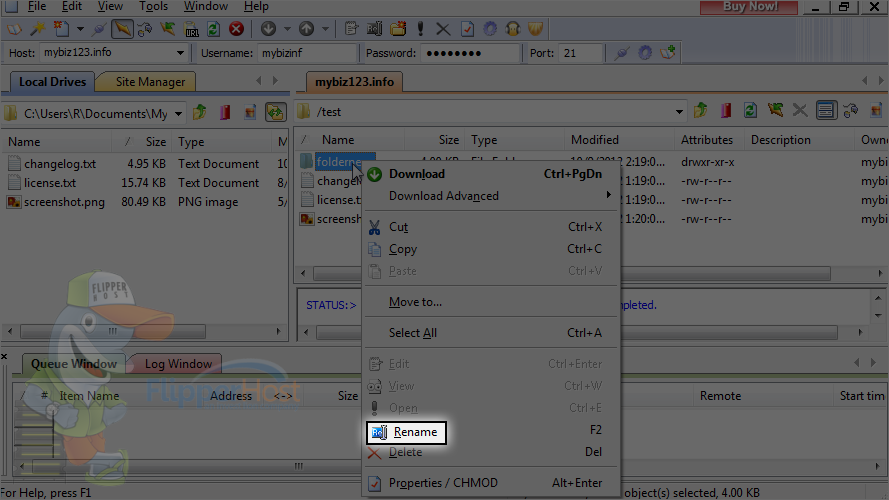Open the Host address dropdown
Viewport: 889px width, 500px height.
point(180,53)
